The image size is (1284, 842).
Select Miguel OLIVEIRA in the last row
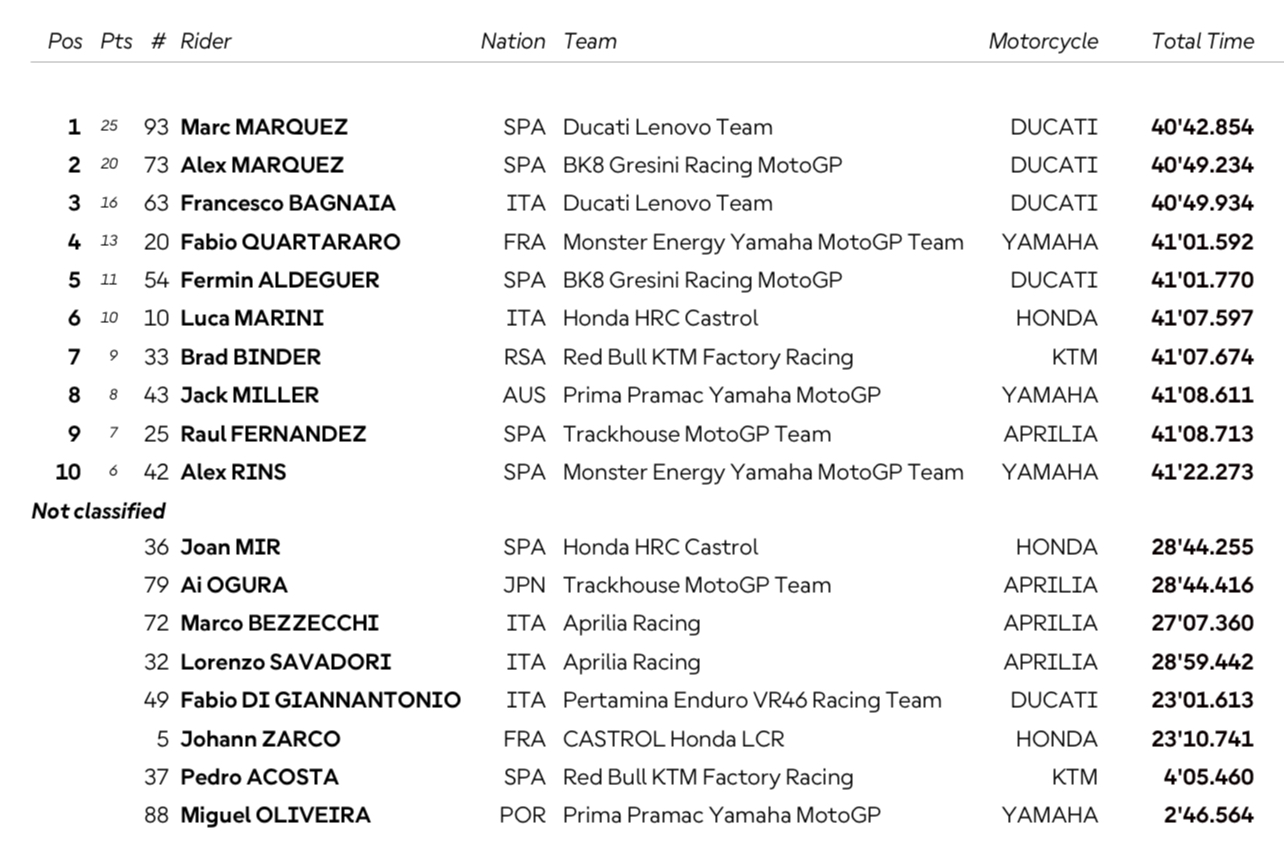click(x=275, y=815)
